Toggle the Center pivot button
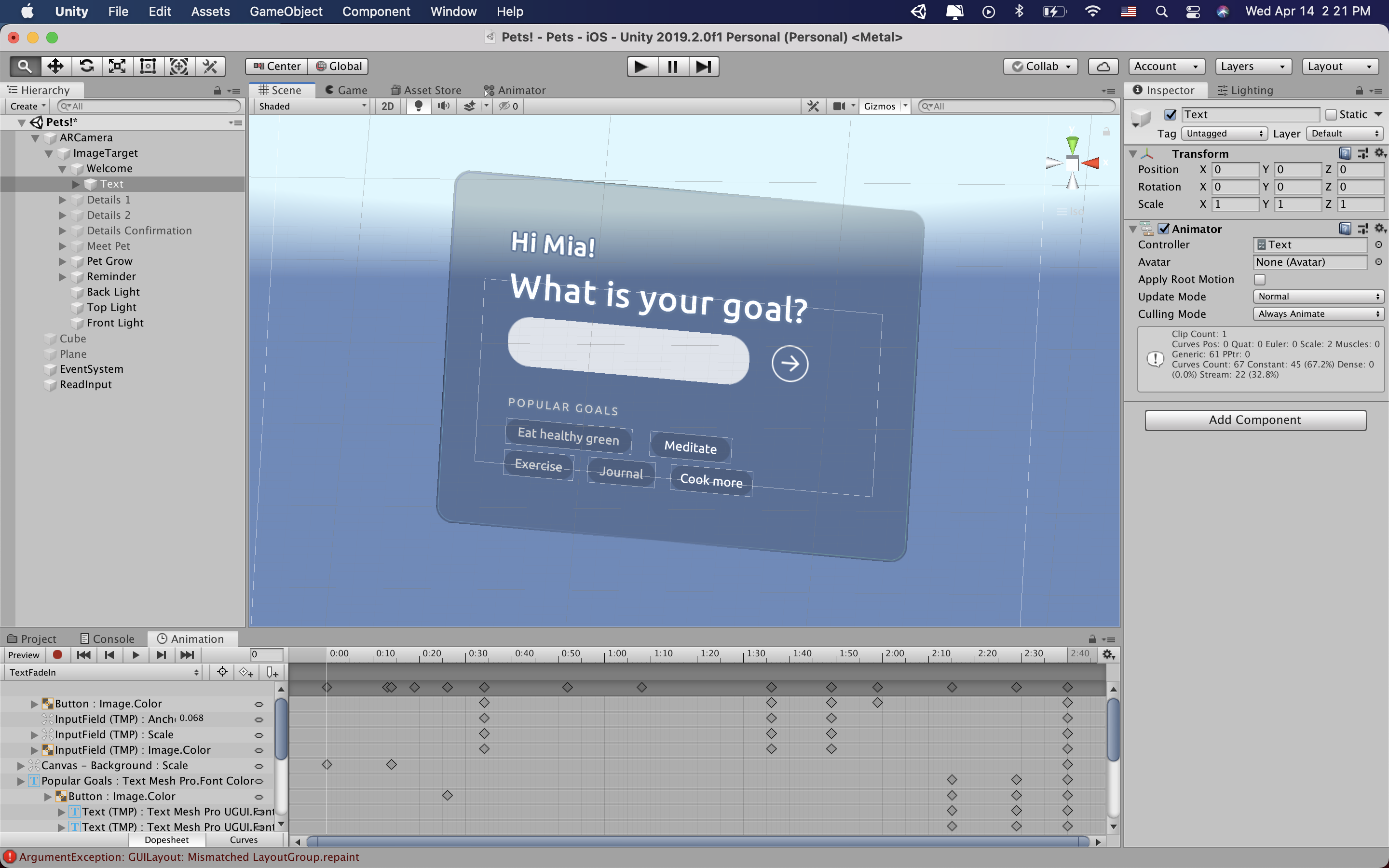Viewport: 1389px width, 868px height. click(x=277, y=67)
